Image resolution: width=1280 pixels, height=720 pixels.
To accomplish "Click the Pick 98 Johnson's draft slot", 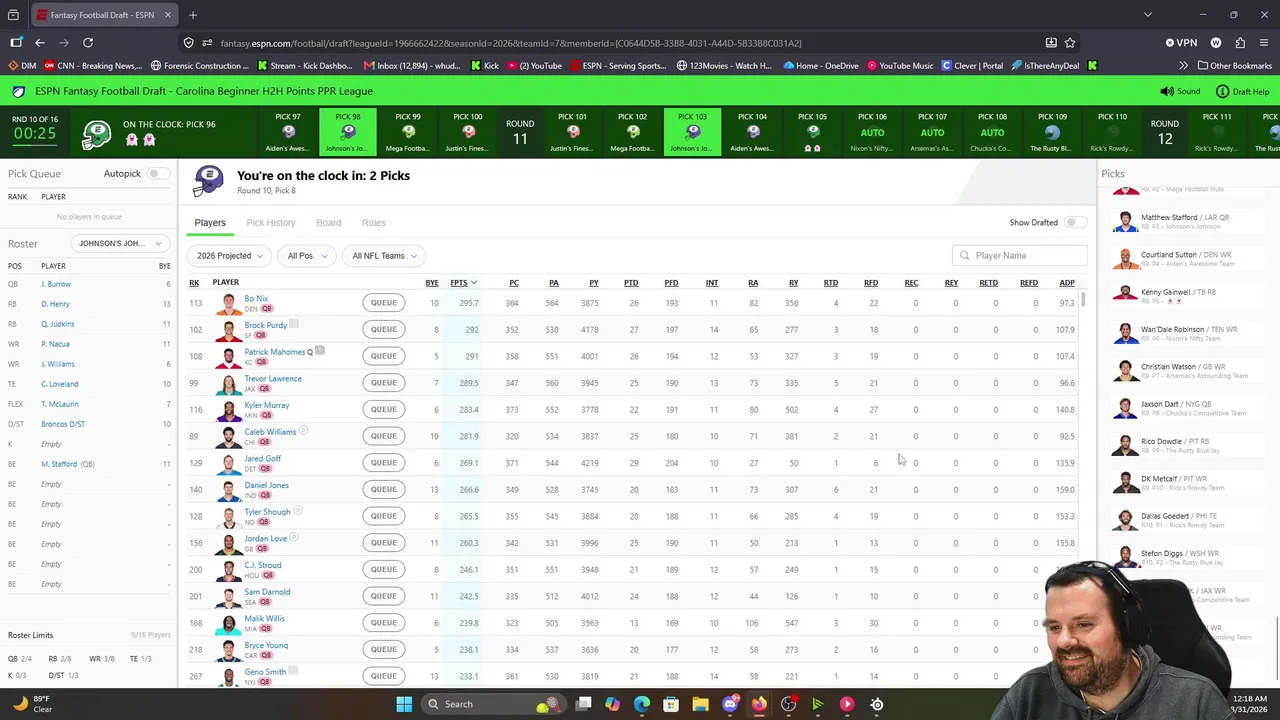I will (348, 131).
